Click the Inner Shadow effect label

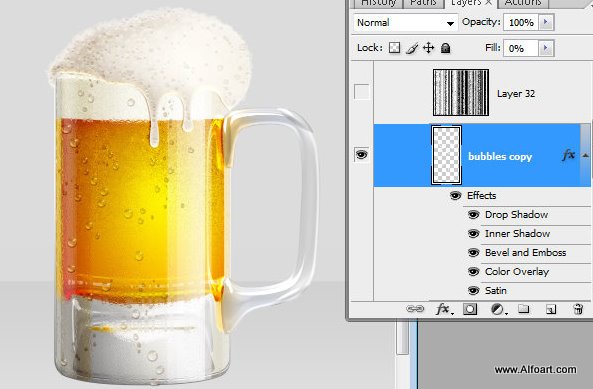(517, 233)
